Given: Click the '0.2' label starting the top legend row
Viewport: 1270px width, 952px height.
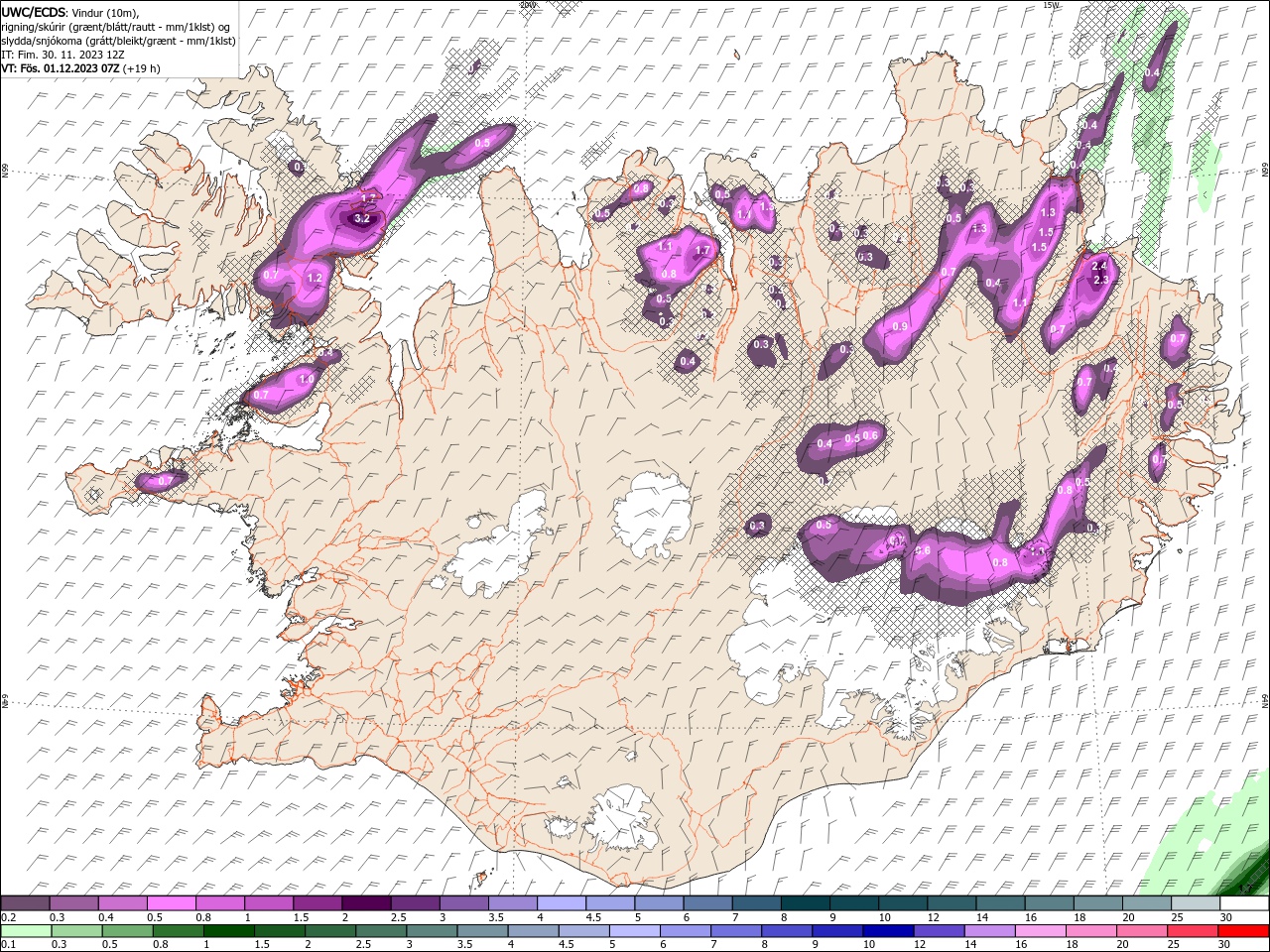Looking at the screenshot, I should click(x=8, y=917).
